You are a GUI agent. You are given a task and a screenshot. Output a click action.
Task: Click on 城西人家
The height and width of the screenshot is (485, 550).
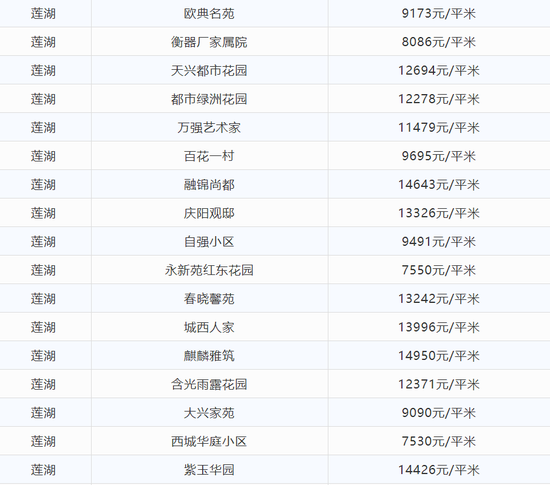coord(209,328)
